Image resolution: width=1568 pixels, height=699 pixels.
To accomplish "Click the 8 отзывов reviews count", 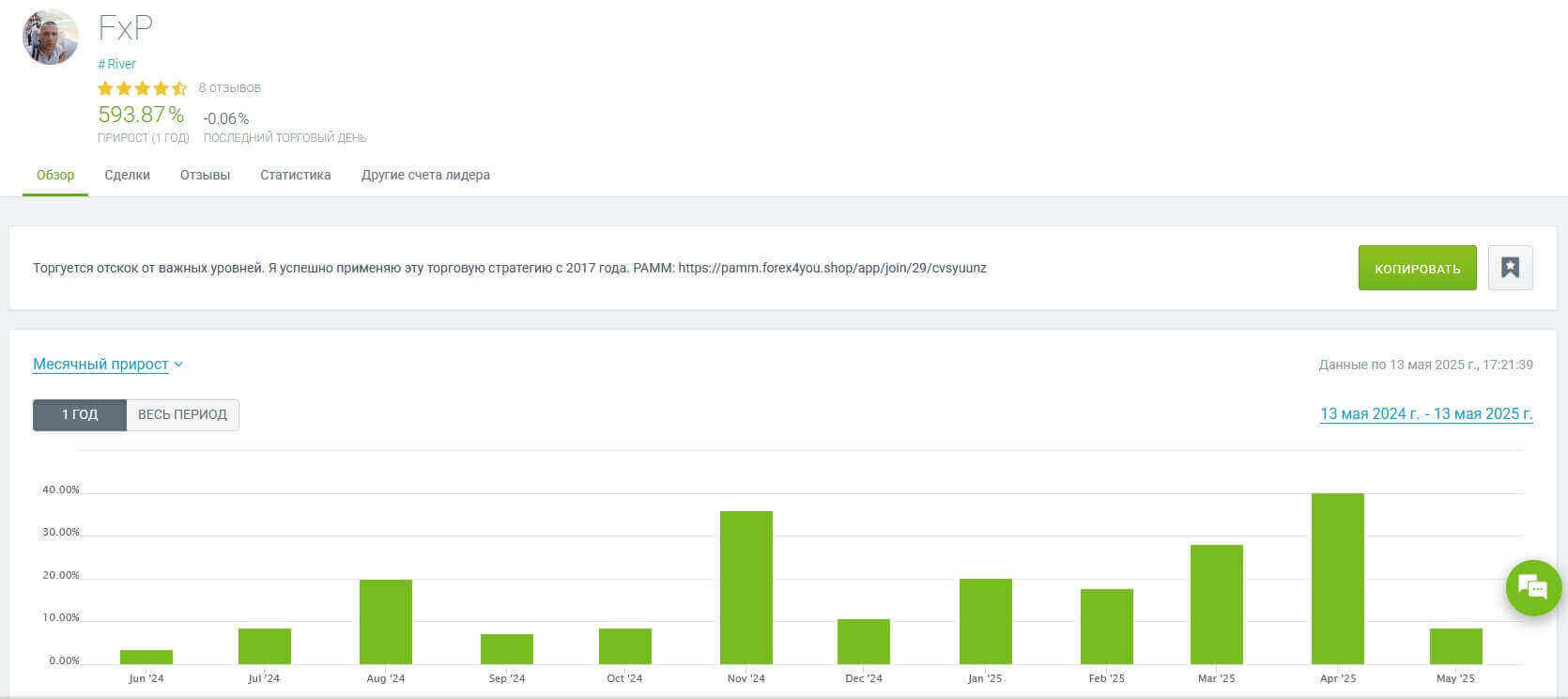I will (229, 88).
